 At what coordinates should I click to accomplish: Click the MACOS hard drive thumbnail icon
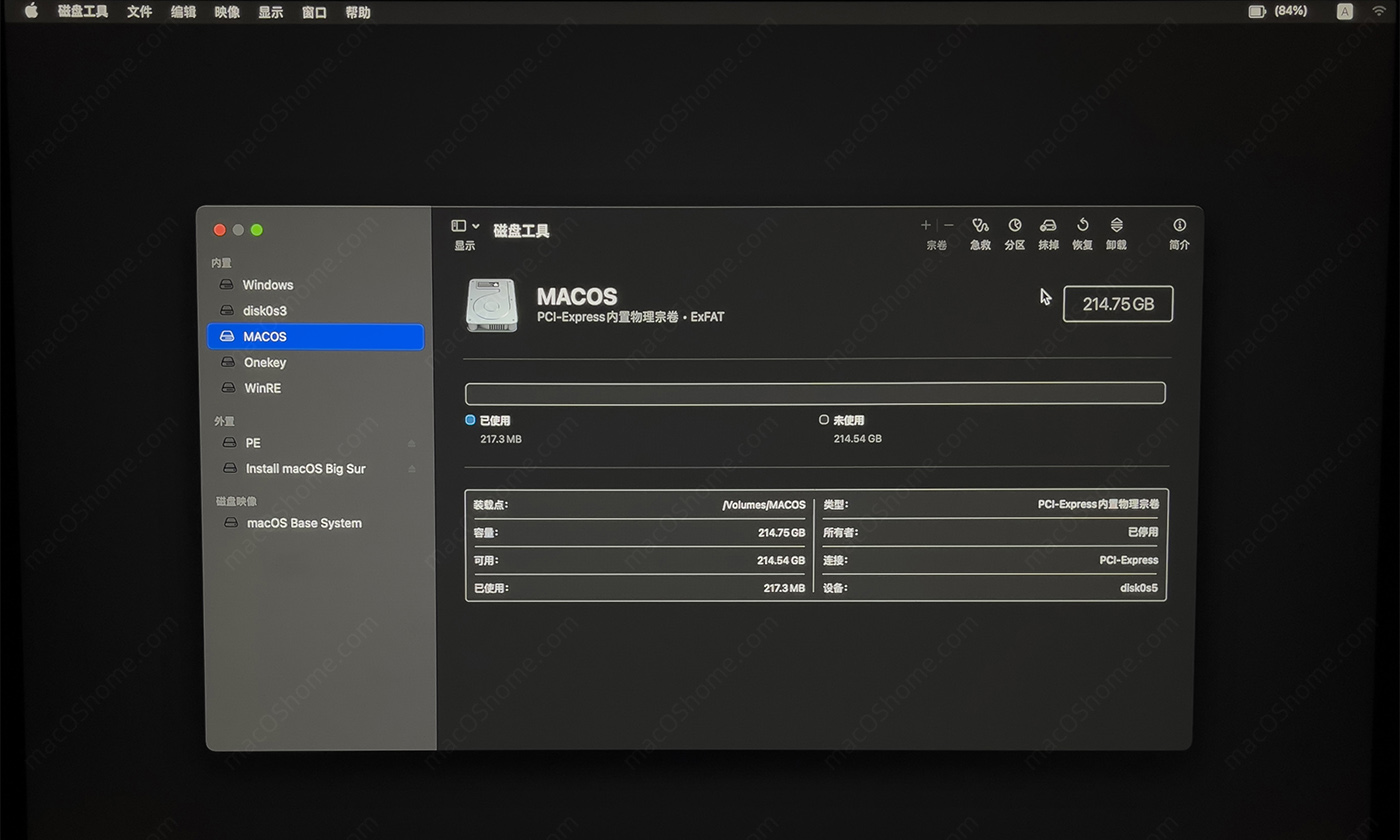[492, 305]
